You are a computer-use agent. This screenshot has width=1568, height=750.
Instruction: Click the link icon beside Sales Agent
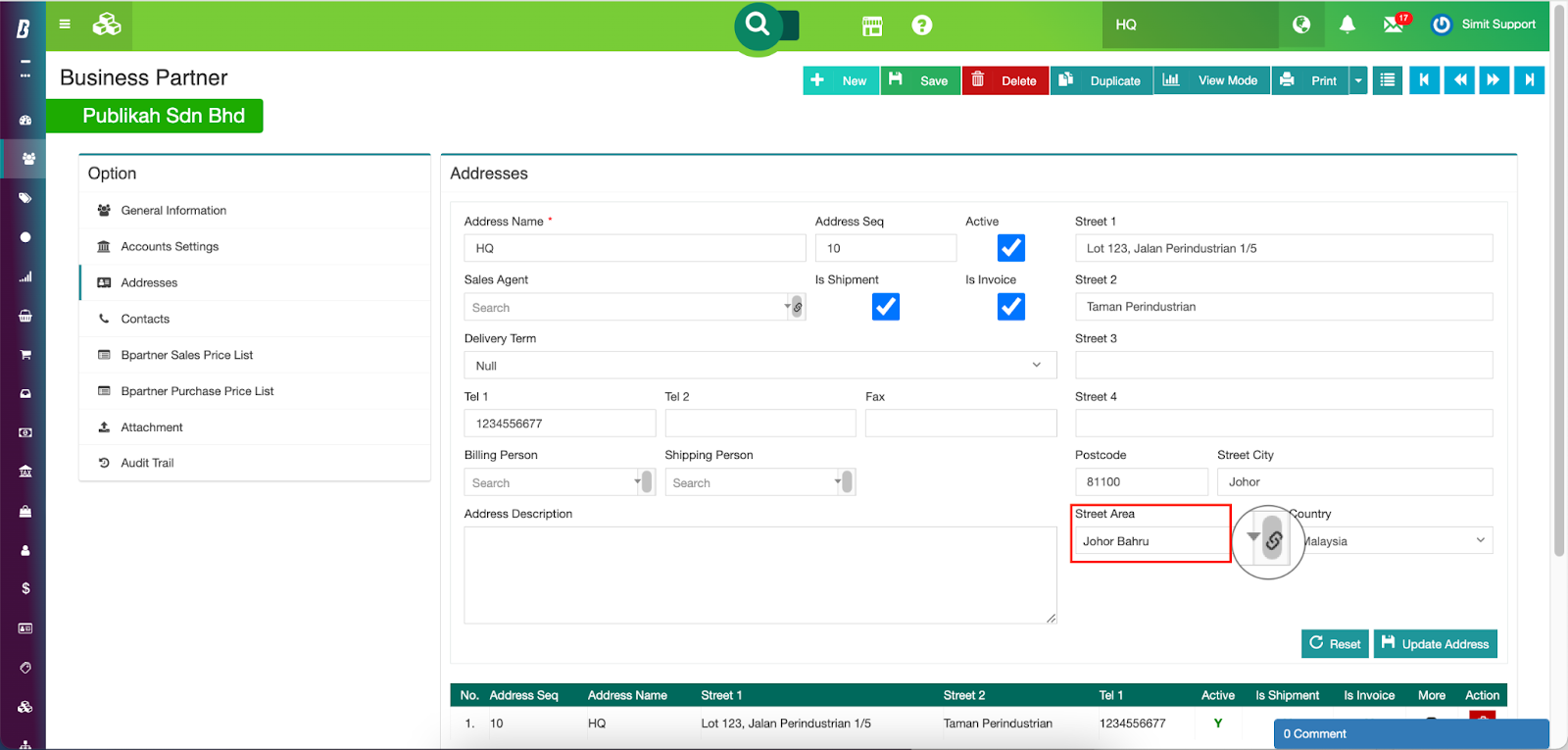point(798,307)
